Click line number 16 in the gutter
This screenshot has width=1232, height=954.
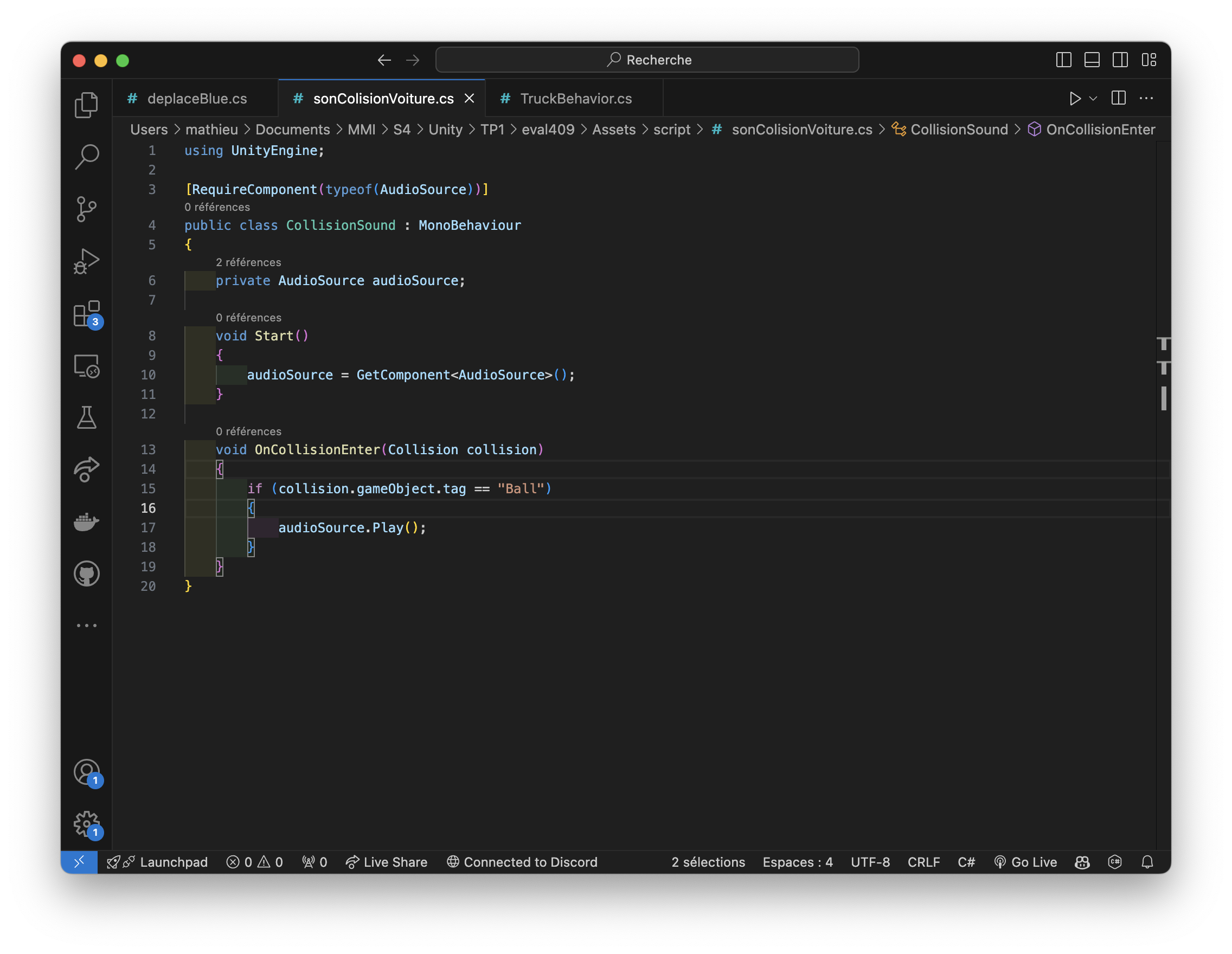pyautogui.click(x=148, y=508)
